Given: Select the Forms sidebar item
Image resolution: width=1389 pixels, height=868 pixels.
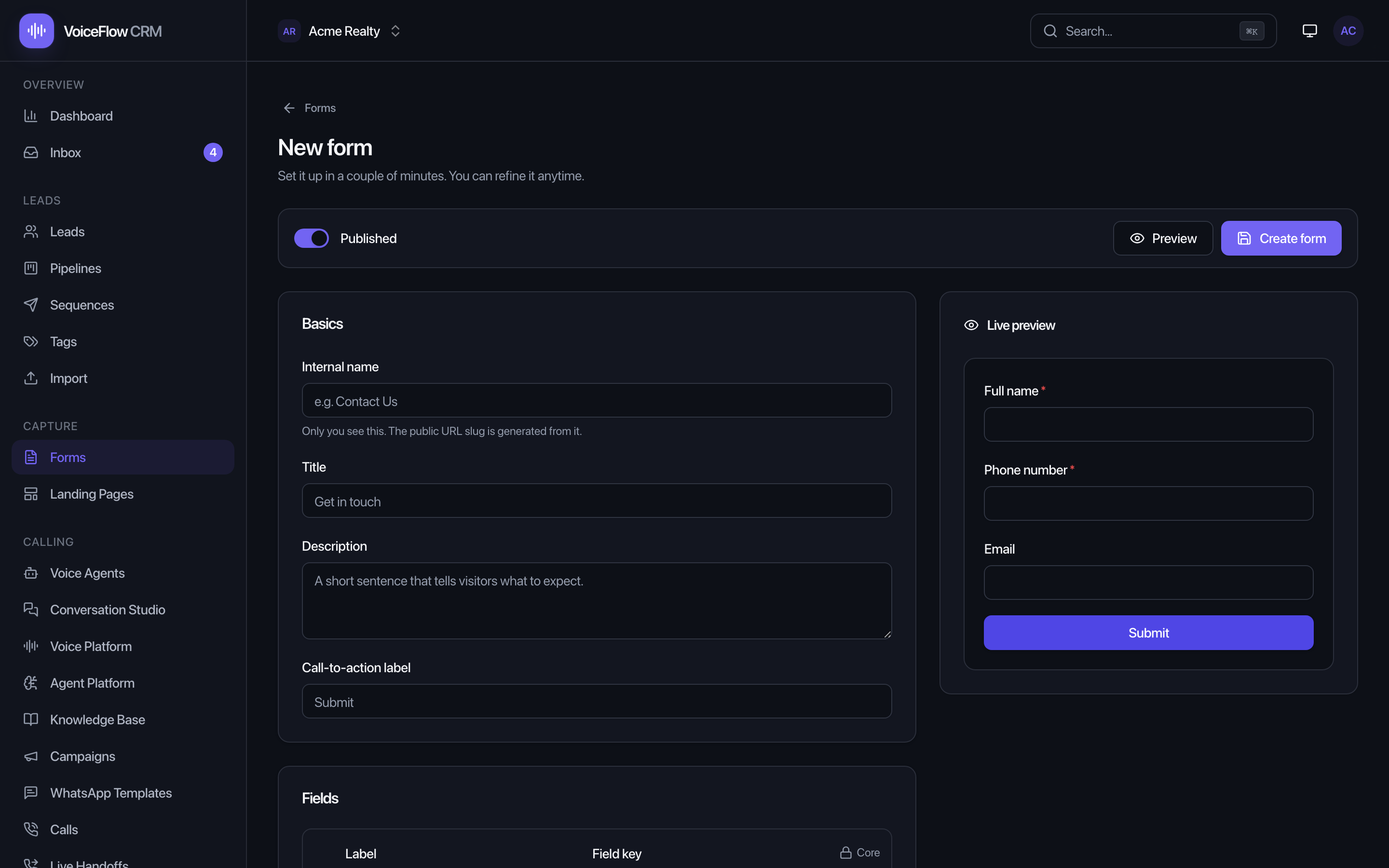Looking at the screenshot, I should point(123,458).
